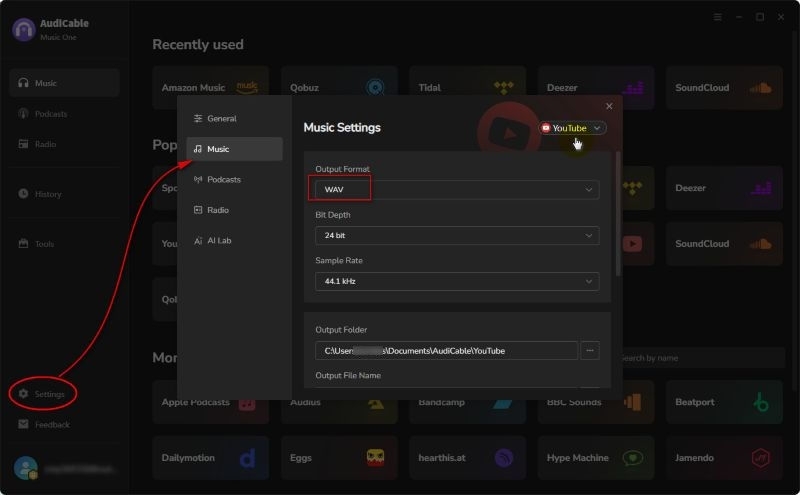Click the AI Lab icon
The width and height of the screenshot is (800, 495).
coord(198,240)
